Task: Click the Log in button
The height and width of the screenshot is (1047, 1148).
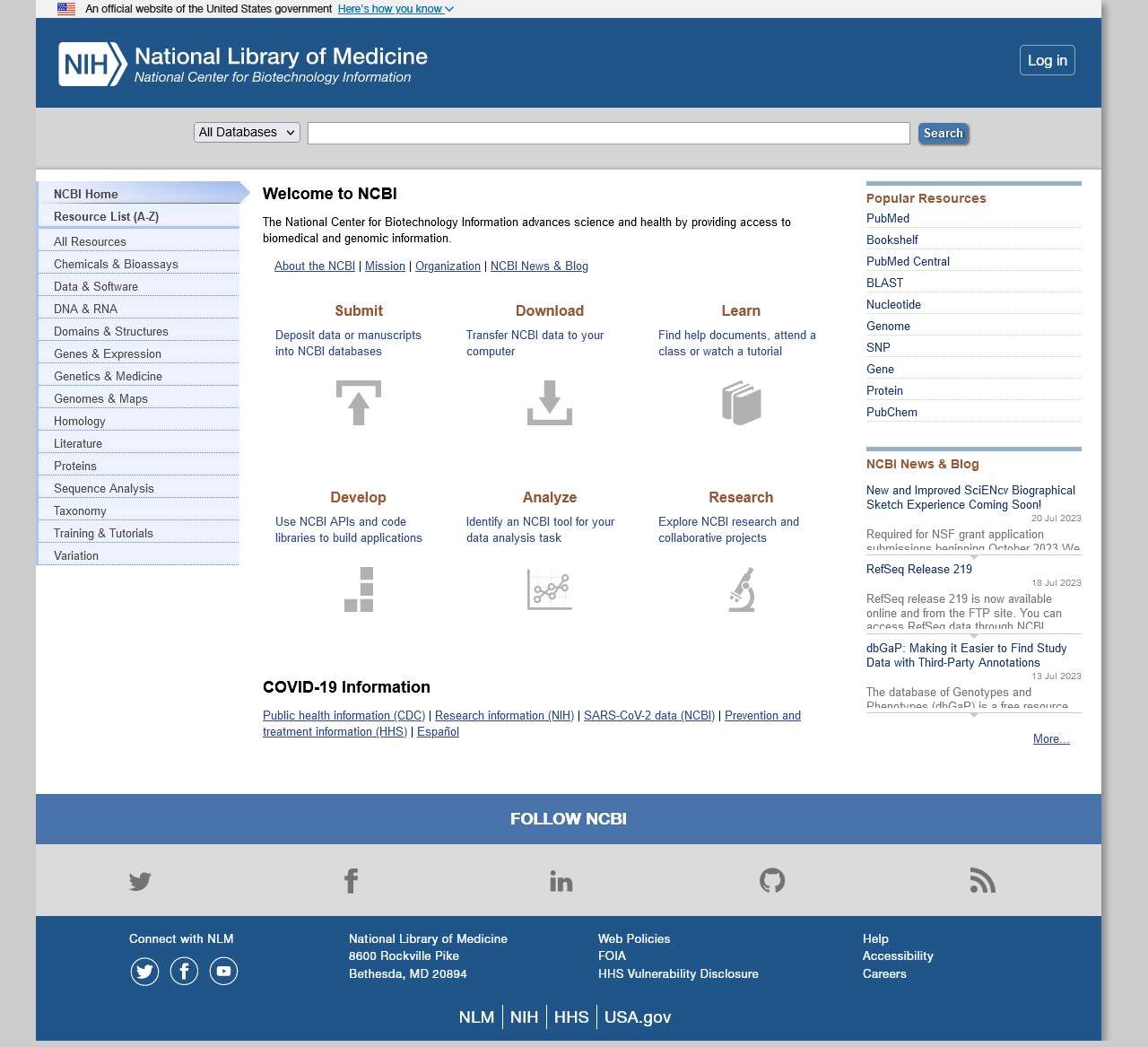Action: (1048, 60)
